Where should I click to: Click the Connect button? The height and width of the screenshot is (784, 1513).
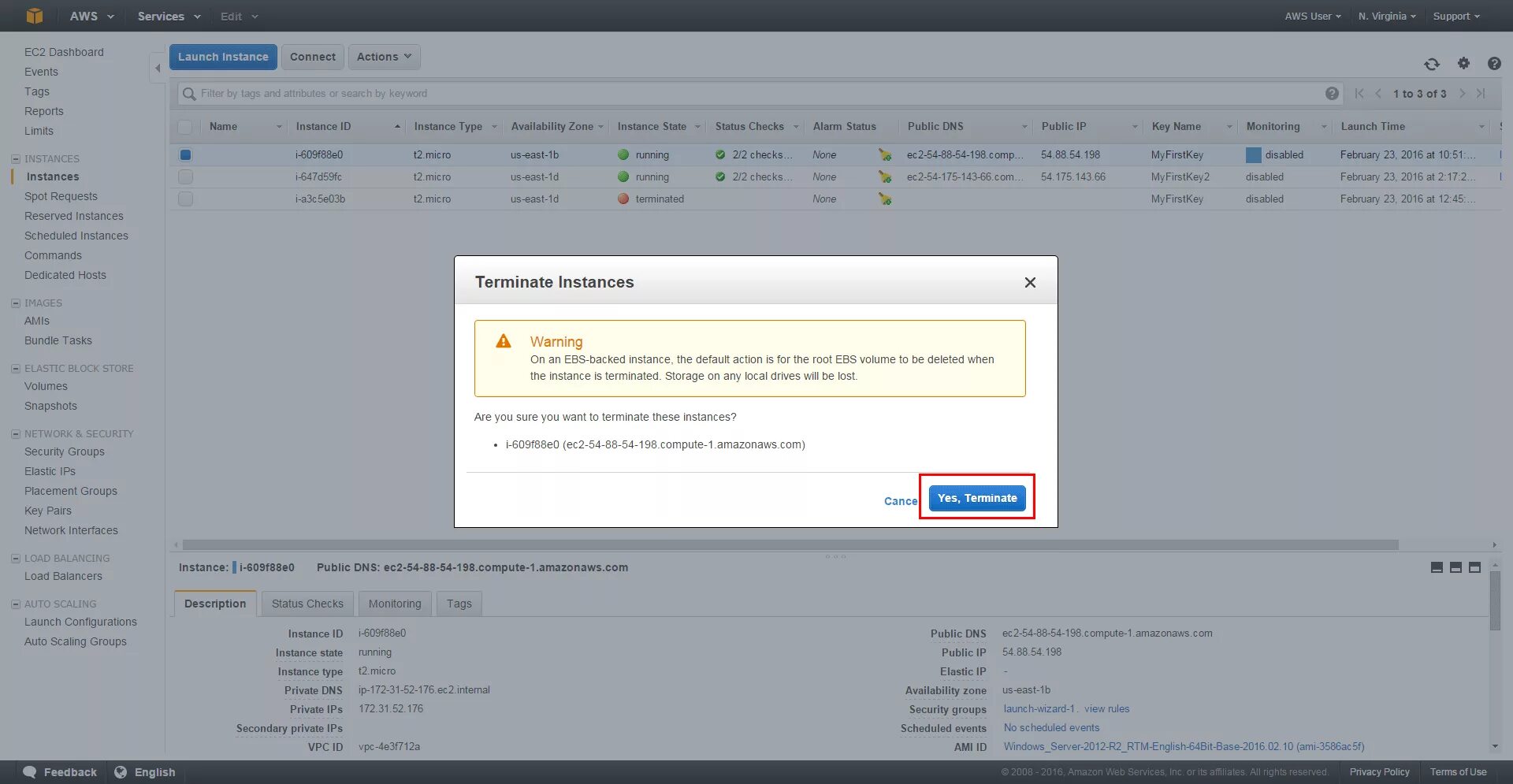[313, 57]
